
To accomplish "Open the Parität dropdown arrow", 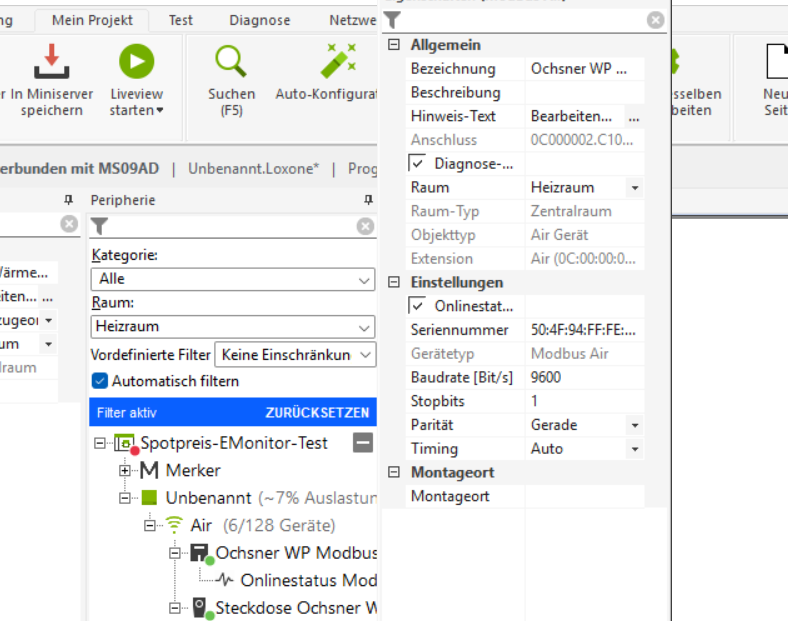I will click(635, 426).
